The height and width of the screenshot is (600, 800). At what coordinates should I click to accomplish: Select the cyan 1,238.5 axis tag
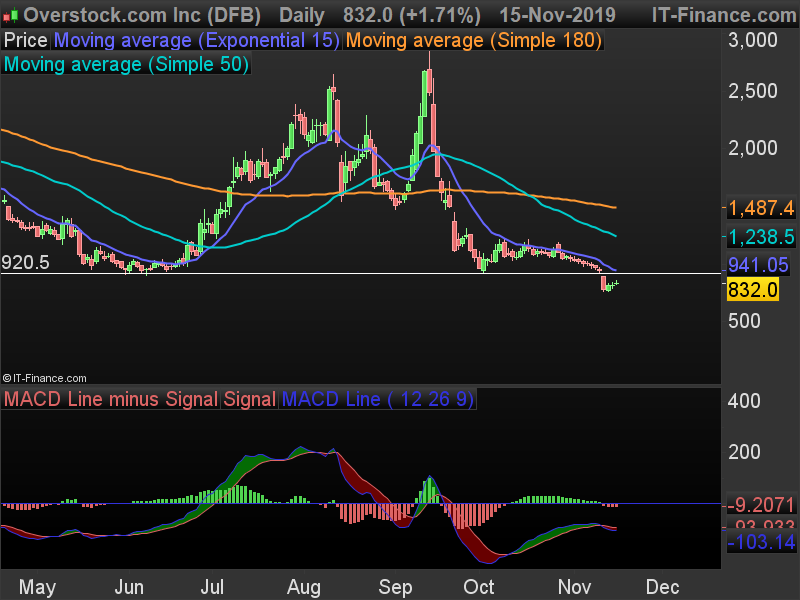coord(761,237)
